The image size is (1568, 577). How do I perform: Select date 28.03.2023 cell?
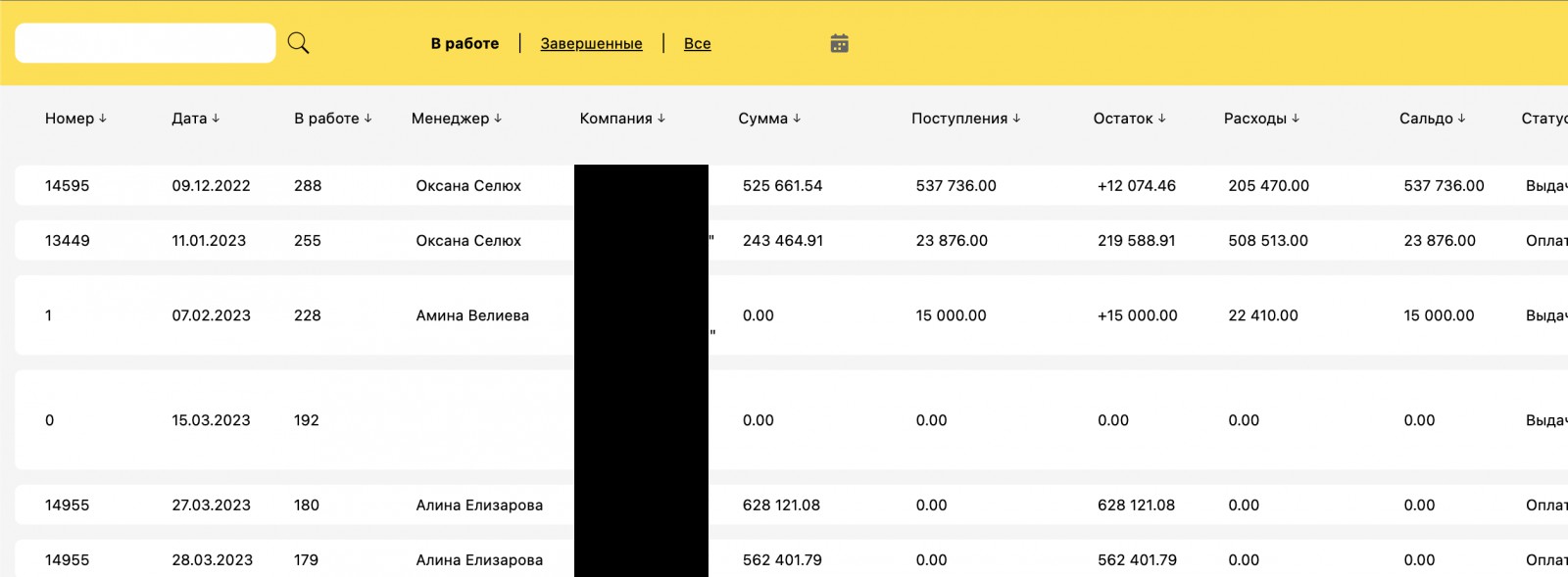click(213, 560)
